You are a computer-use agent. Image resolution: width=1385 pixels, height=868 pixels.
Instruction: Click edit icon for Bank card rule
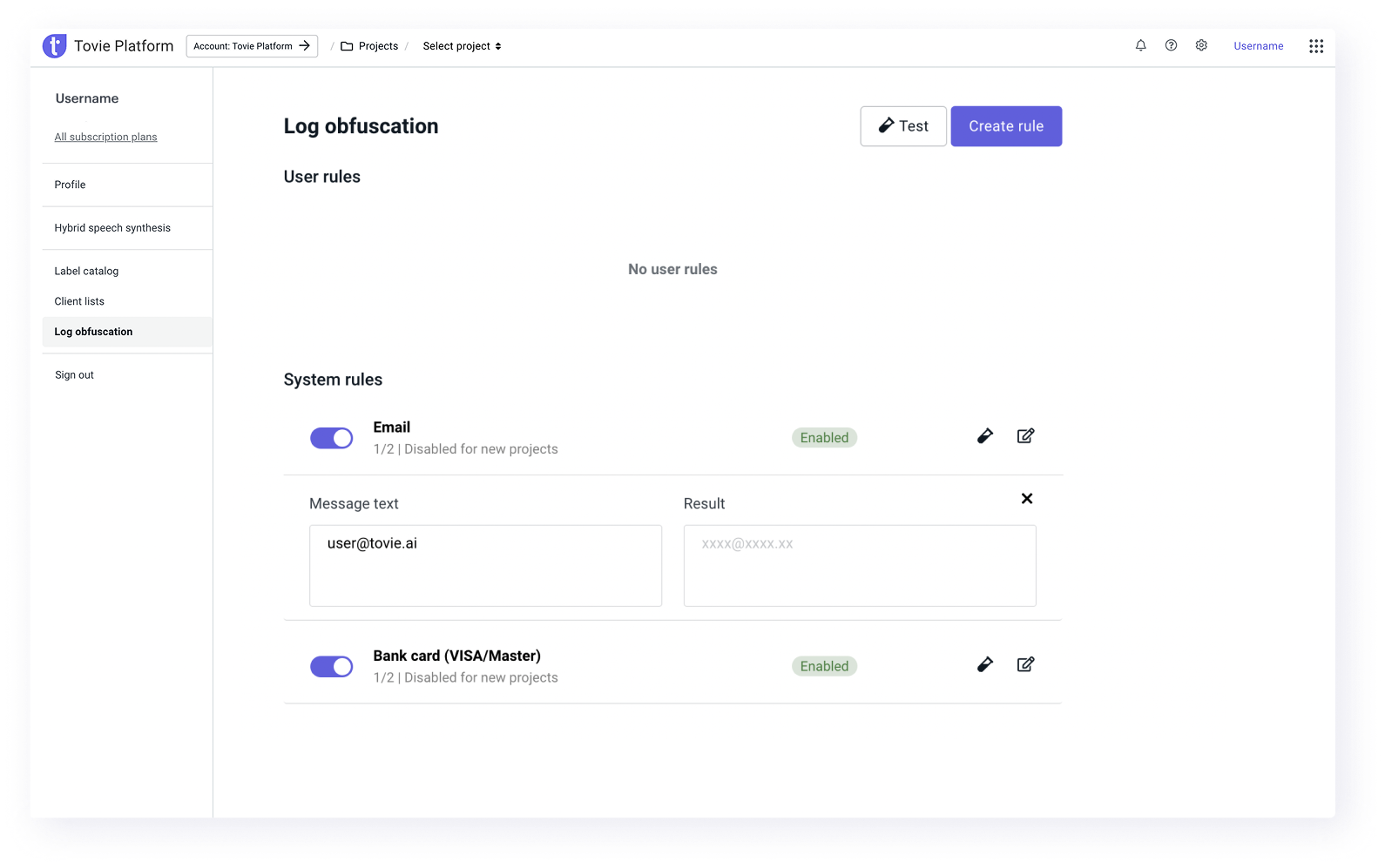(1026, 665)
